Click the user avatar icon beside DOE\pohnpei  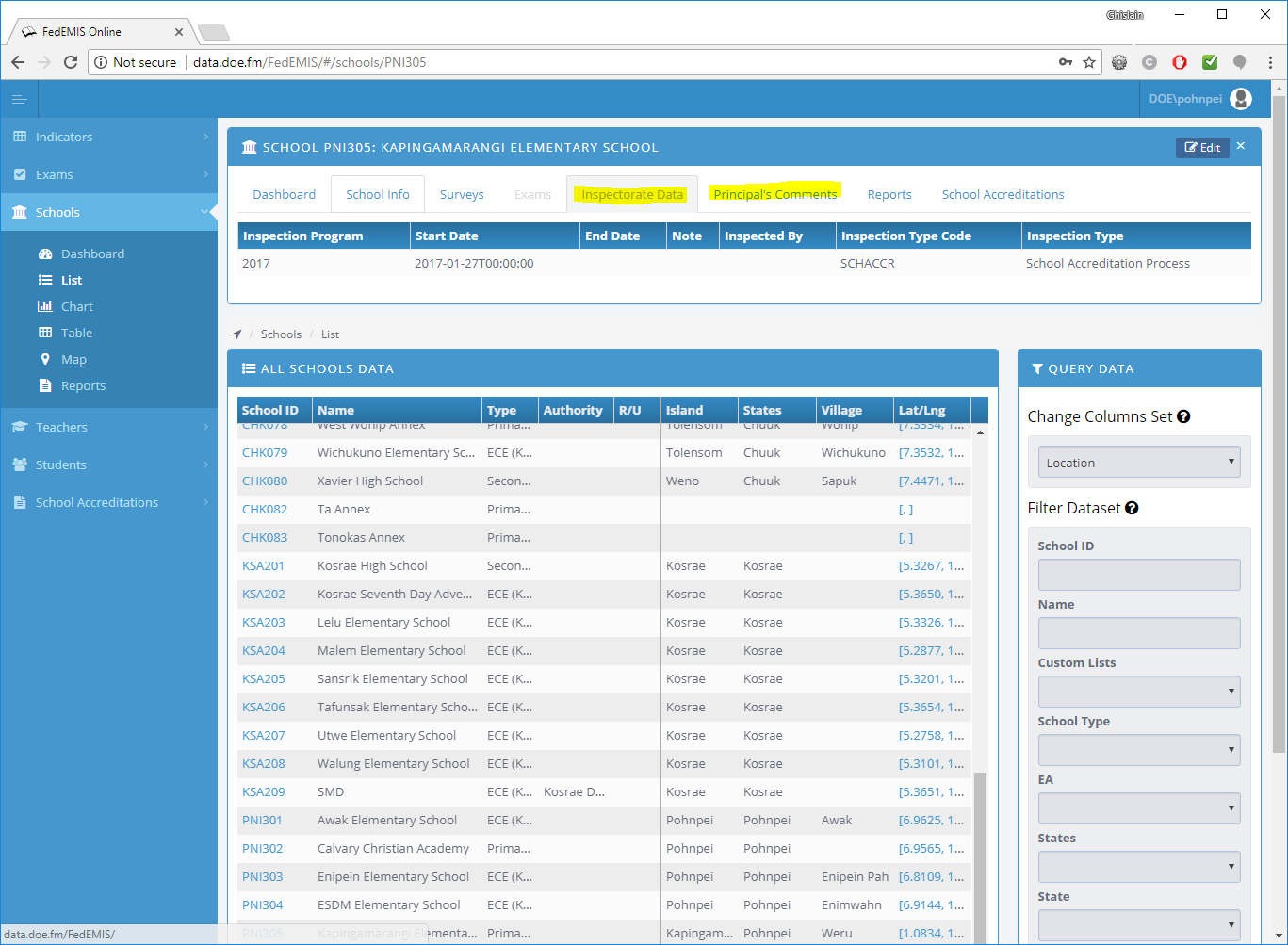pos(1241,99)
